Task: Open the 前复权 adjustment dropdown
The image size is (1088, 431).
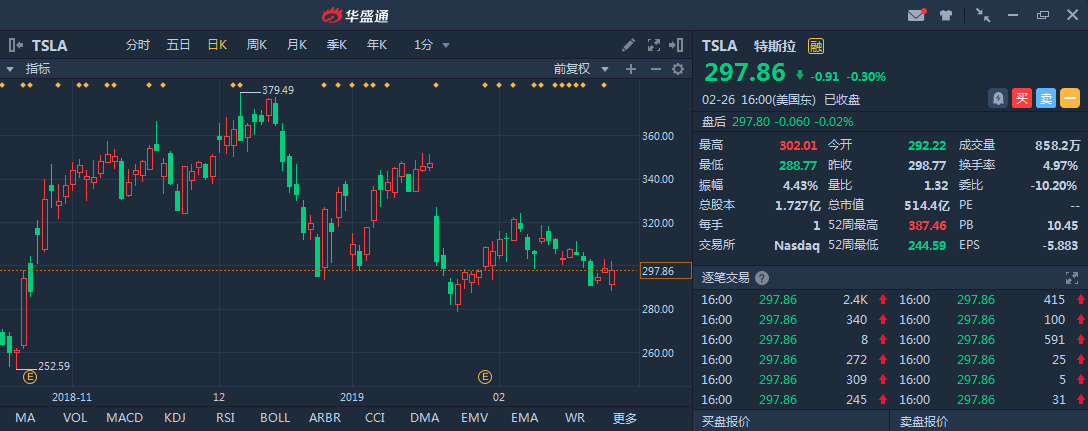Action: point(578,69)
